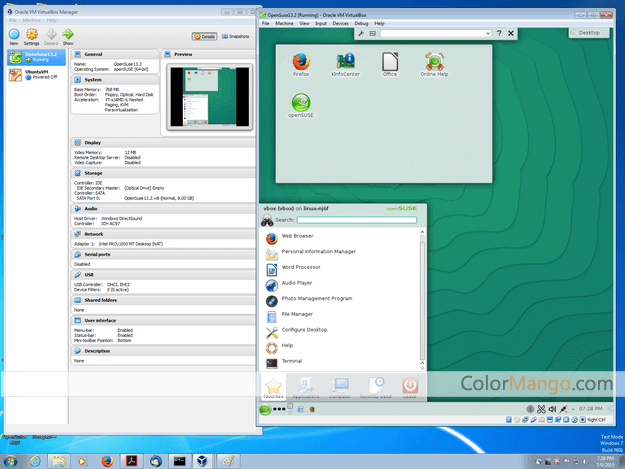Viewport: 625px width, 469px height.
Task: Click the layout icon beside the wrench
Action: [x=373, y=33]
